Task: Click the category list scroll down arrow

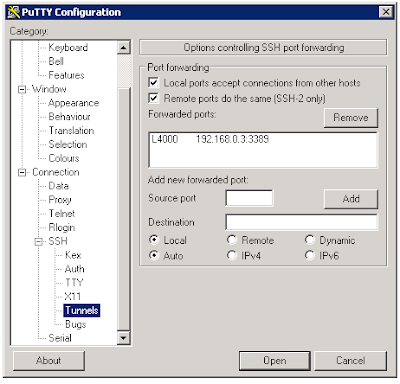Action: coord(124,338)
